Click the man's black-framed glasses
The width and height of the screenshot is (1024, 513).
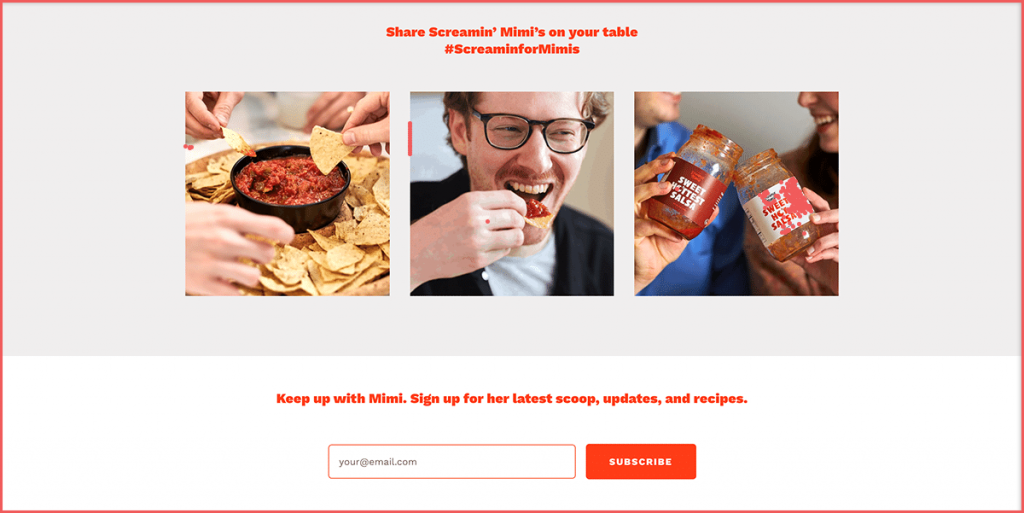[532, 131]
